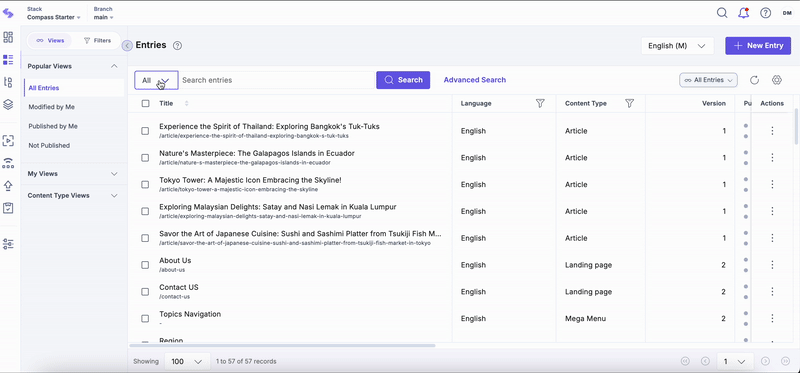Screen dimensions: 800x373
Task: Change the Showing 100 page size dropdown
Action: [187, 361]
